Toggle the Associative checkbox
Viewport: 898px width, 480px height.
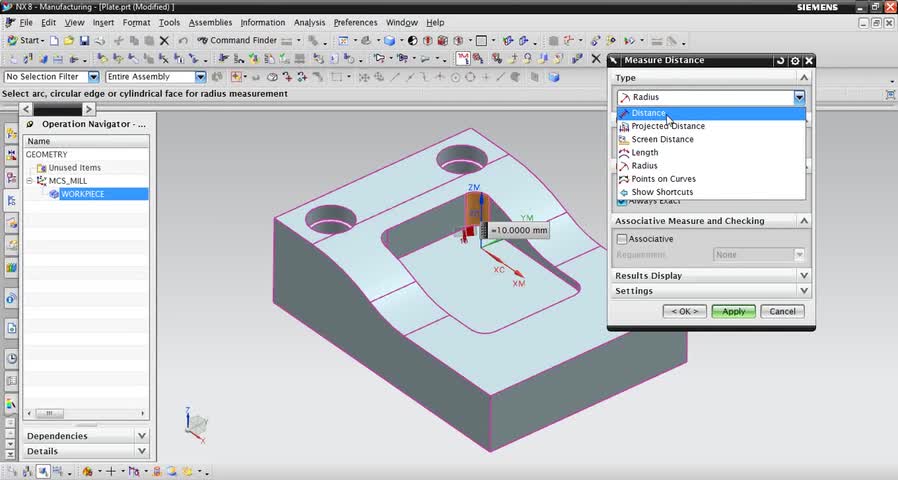623,239
